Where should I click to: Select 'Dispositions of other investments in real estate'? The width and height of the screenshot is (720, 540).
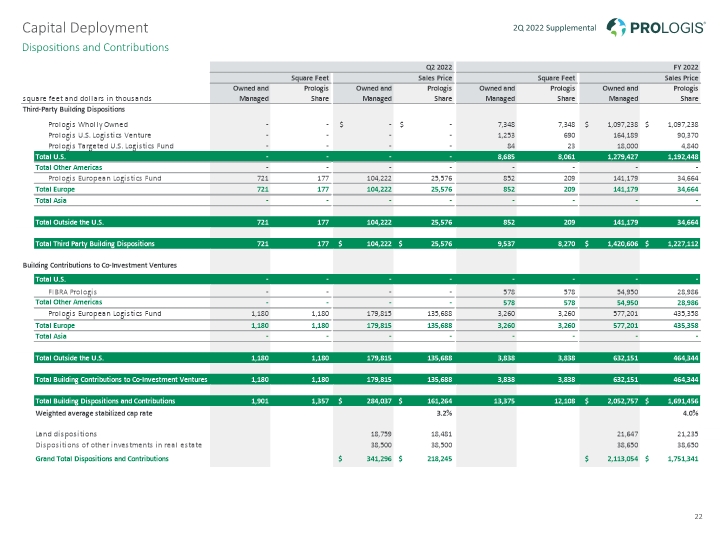tap(118, 445)
